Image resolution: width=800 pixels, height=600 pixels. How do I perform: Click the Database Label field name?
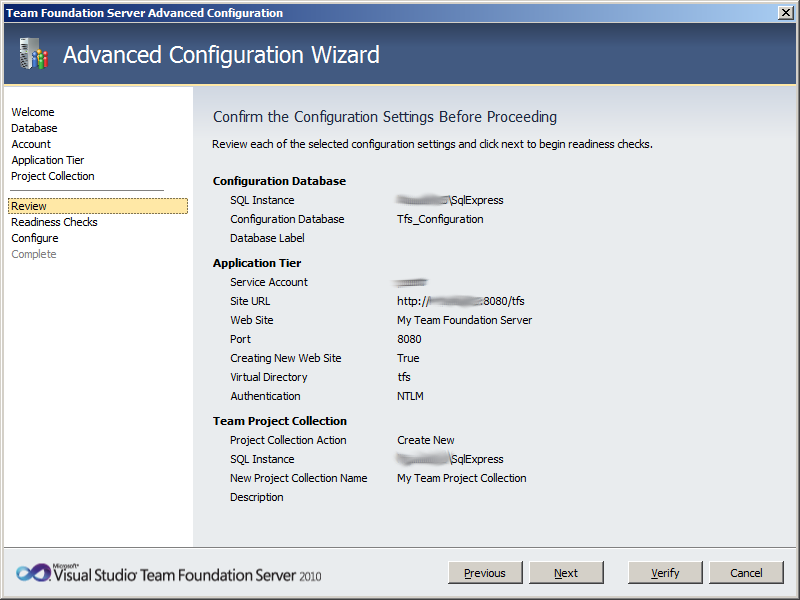tap(267, 238)
